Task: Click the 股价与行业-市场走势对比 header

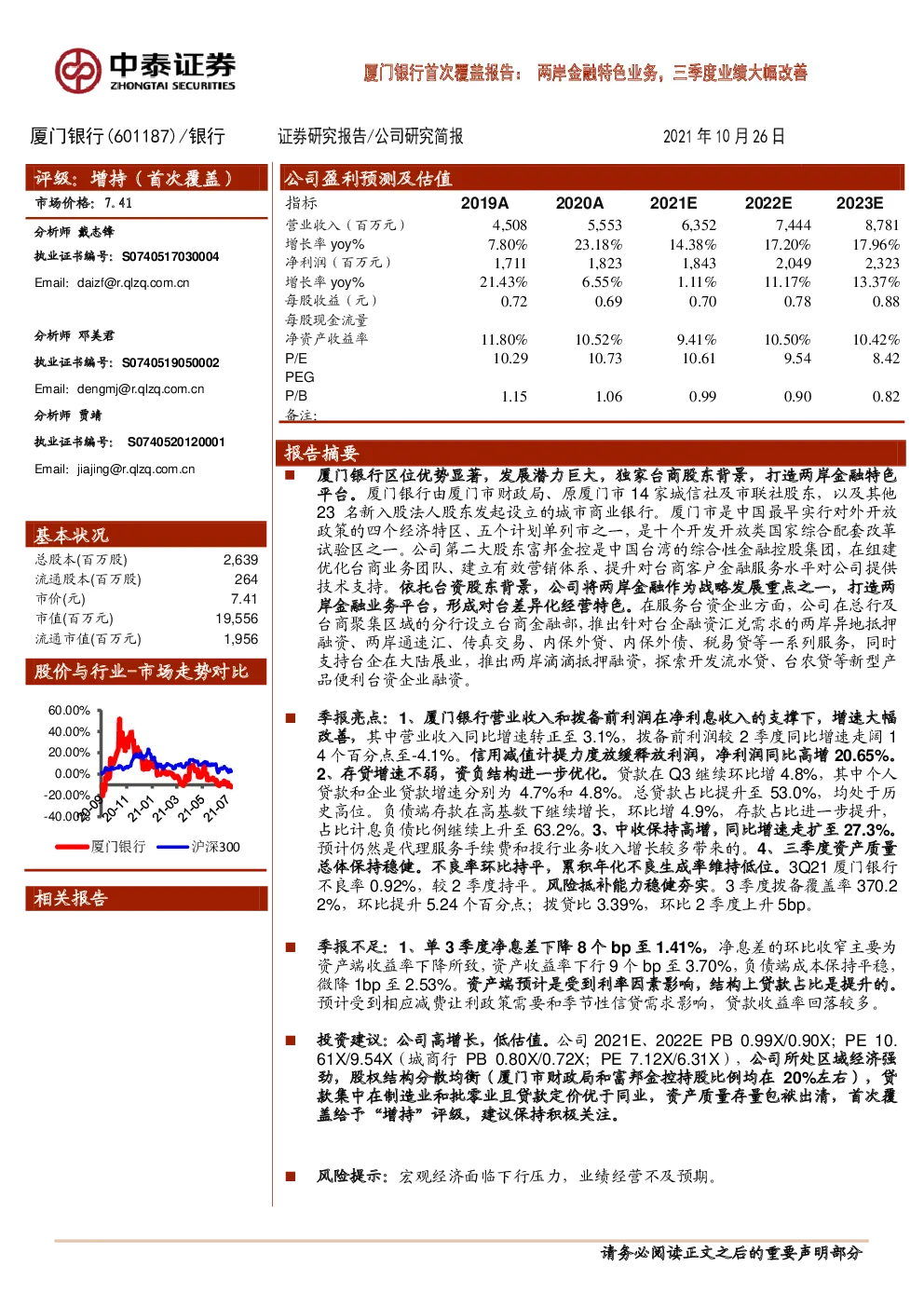Action: pyautogui.click(x=145, y=672)
